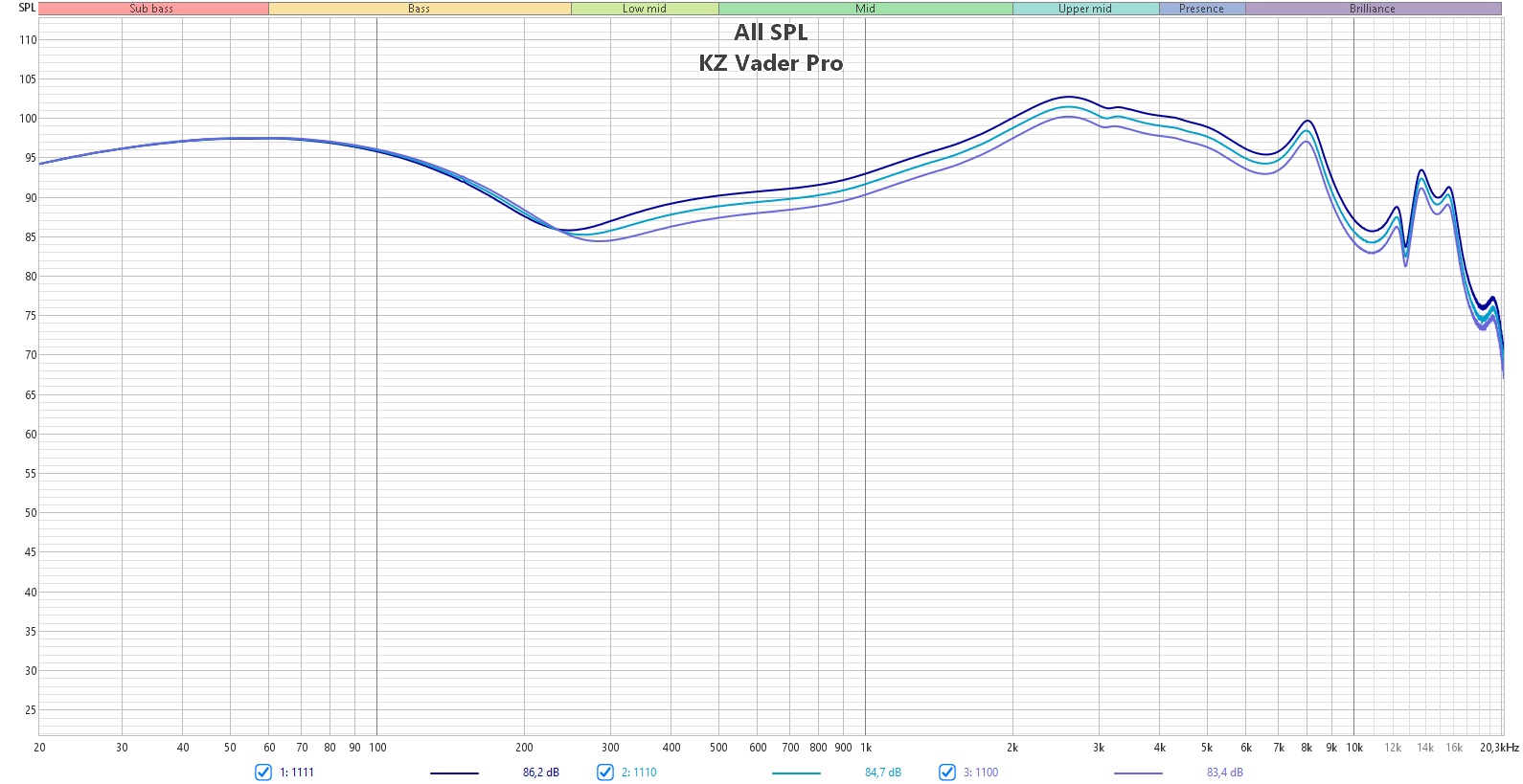
Task: Click the 45 tick on the SPL axis
Action: [x=31, y=552]
